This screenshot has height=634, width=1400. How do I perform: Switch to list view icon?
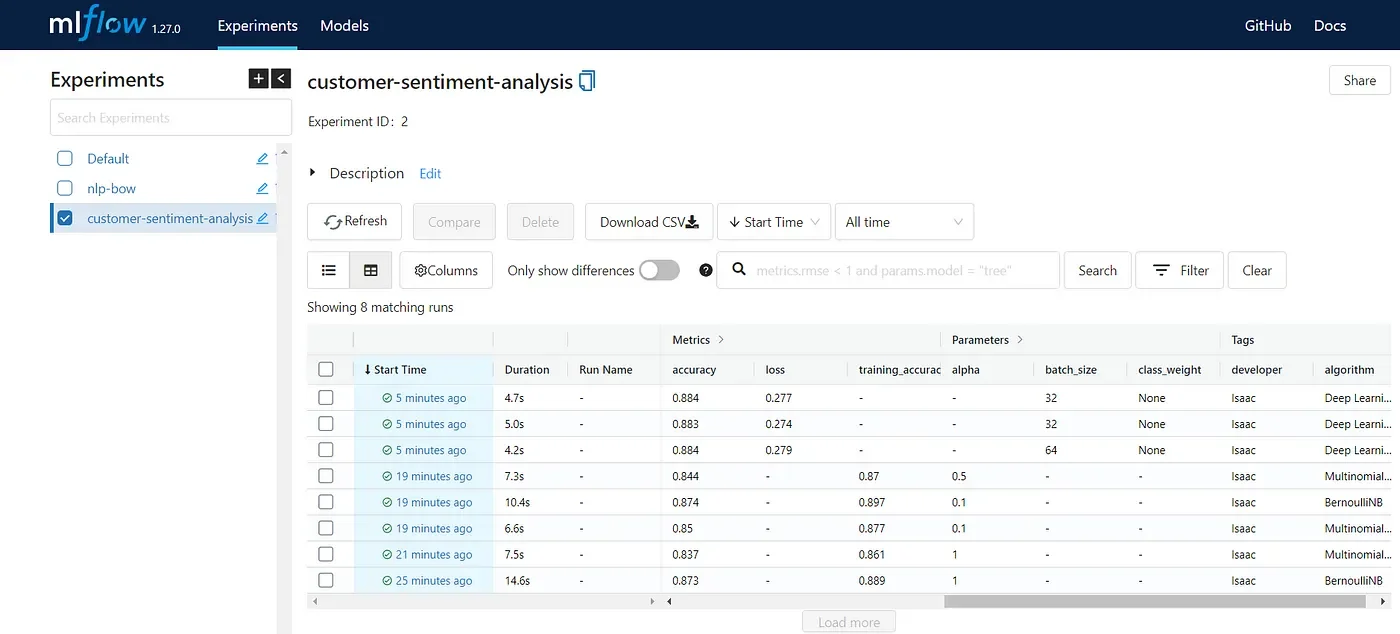pyautogui.click(x=328, y=270)
